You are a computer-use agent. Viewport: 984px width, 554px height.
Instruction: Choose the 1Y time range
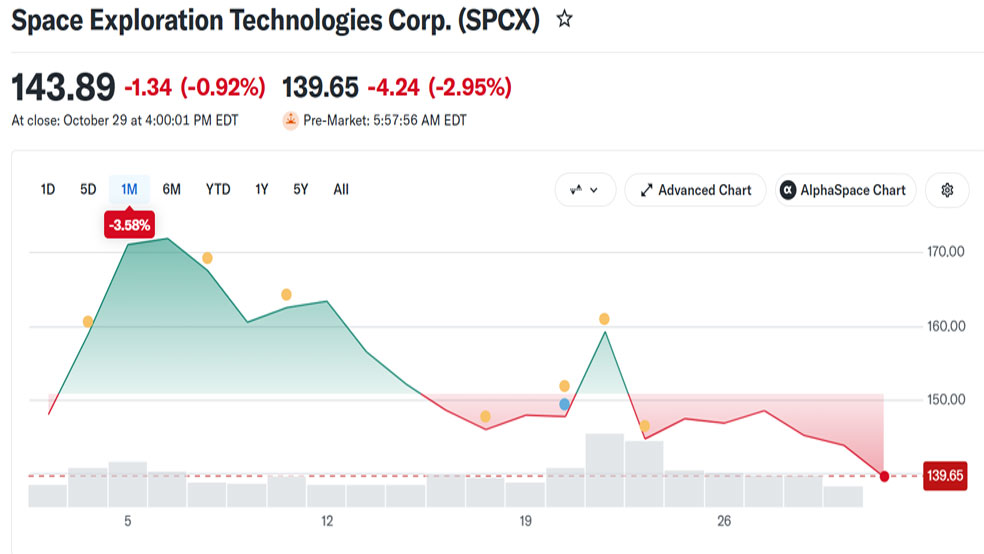click(x=262, y=189)
